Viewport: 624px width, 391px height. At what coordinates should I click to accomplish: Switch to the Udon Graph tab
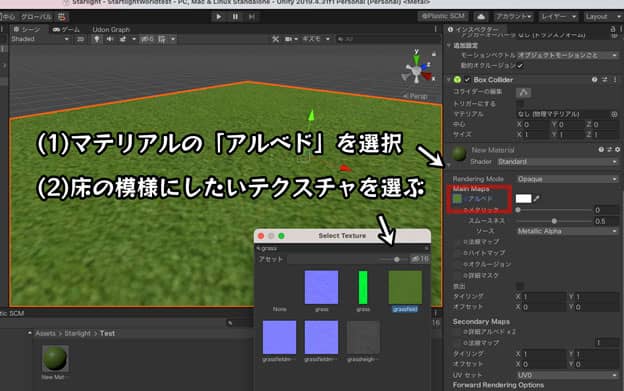111,29
